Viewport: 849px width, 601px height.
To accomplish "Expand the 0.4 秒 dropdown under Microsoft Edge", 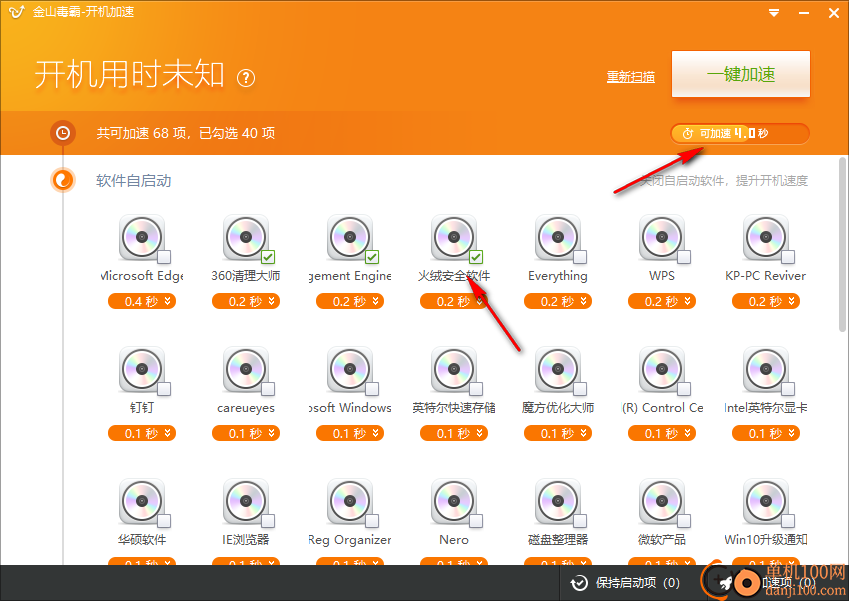I will pos(142,301).
